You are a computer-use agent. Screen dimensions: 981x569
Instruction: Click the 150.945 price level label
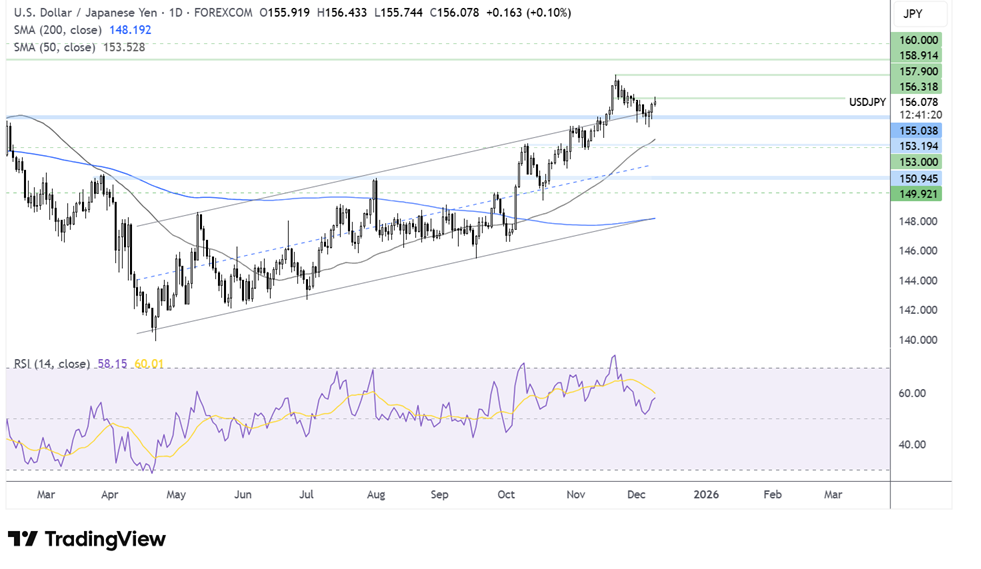tap(918, 178)
